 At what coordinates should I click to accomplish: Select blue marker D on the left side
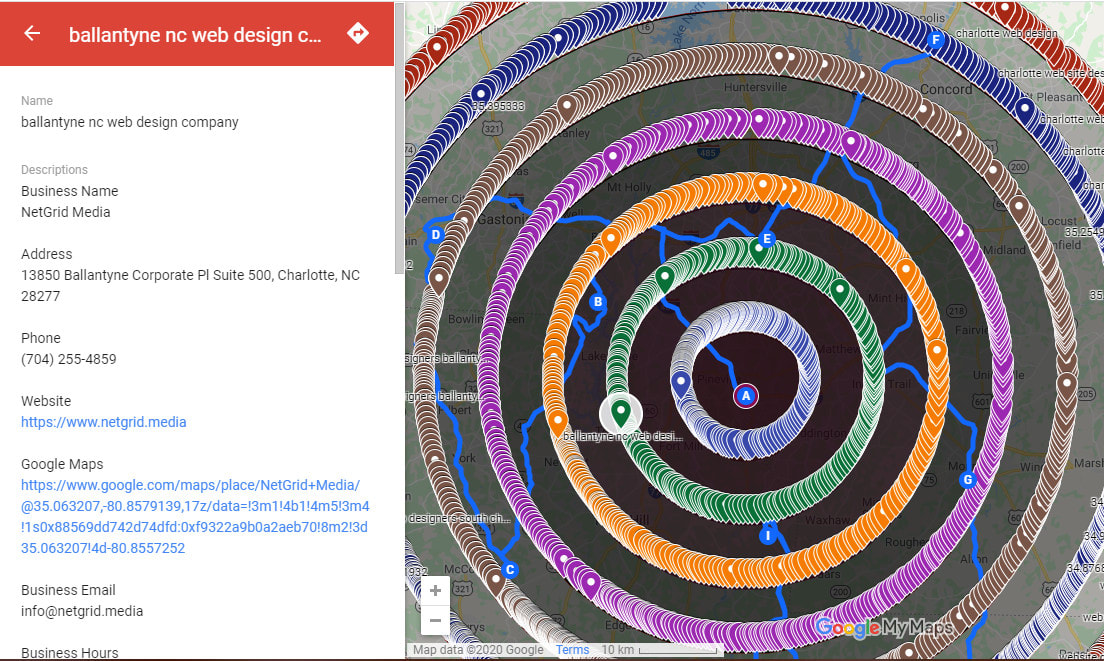coord(437,233)
